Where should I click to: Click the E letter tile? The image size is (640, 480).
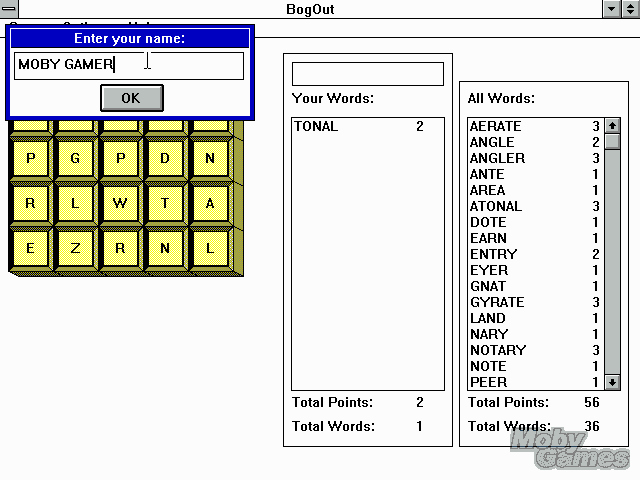click(30, 249)
